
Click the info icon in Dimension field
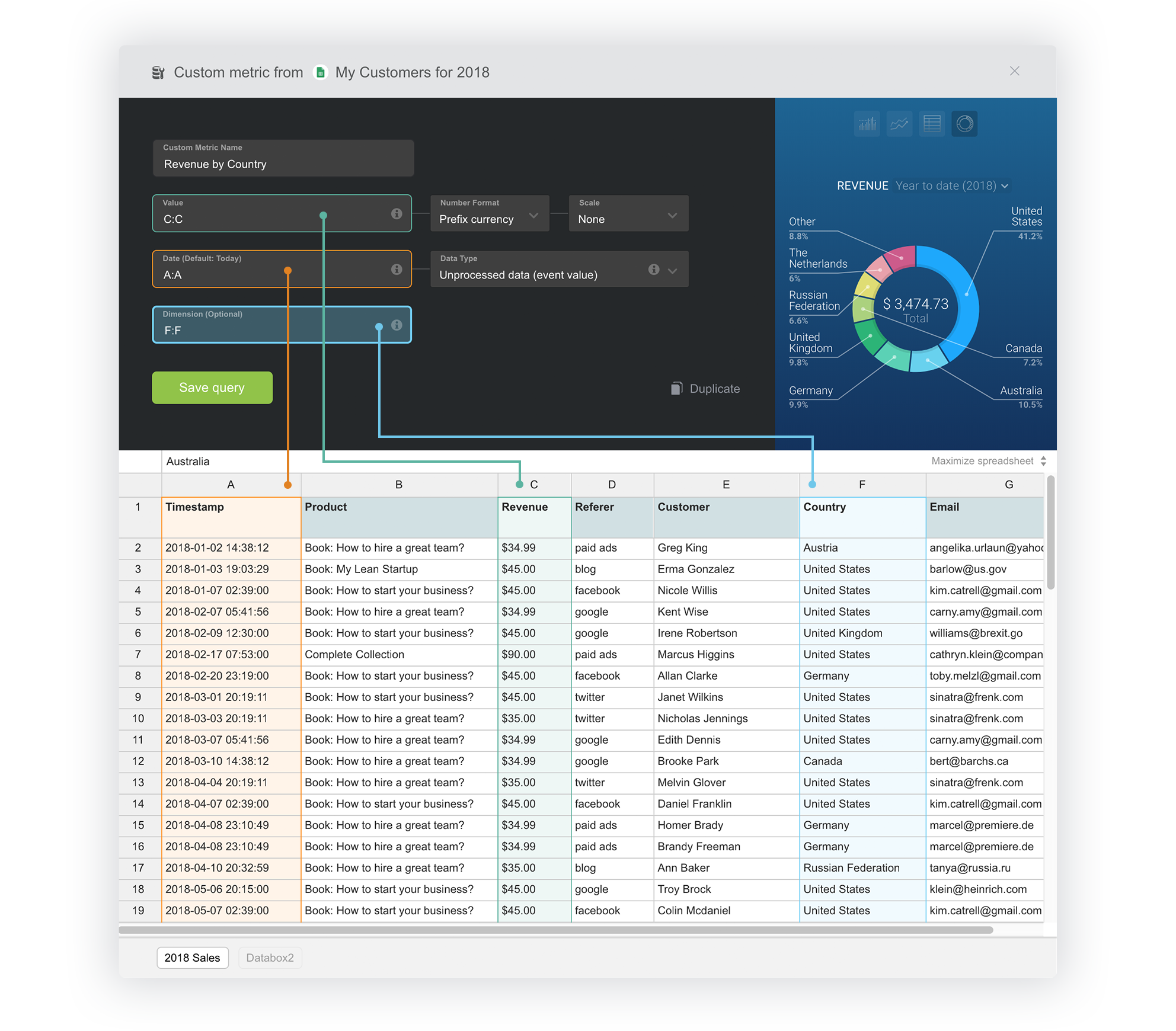pyautogui.click(x=397, y=325)
